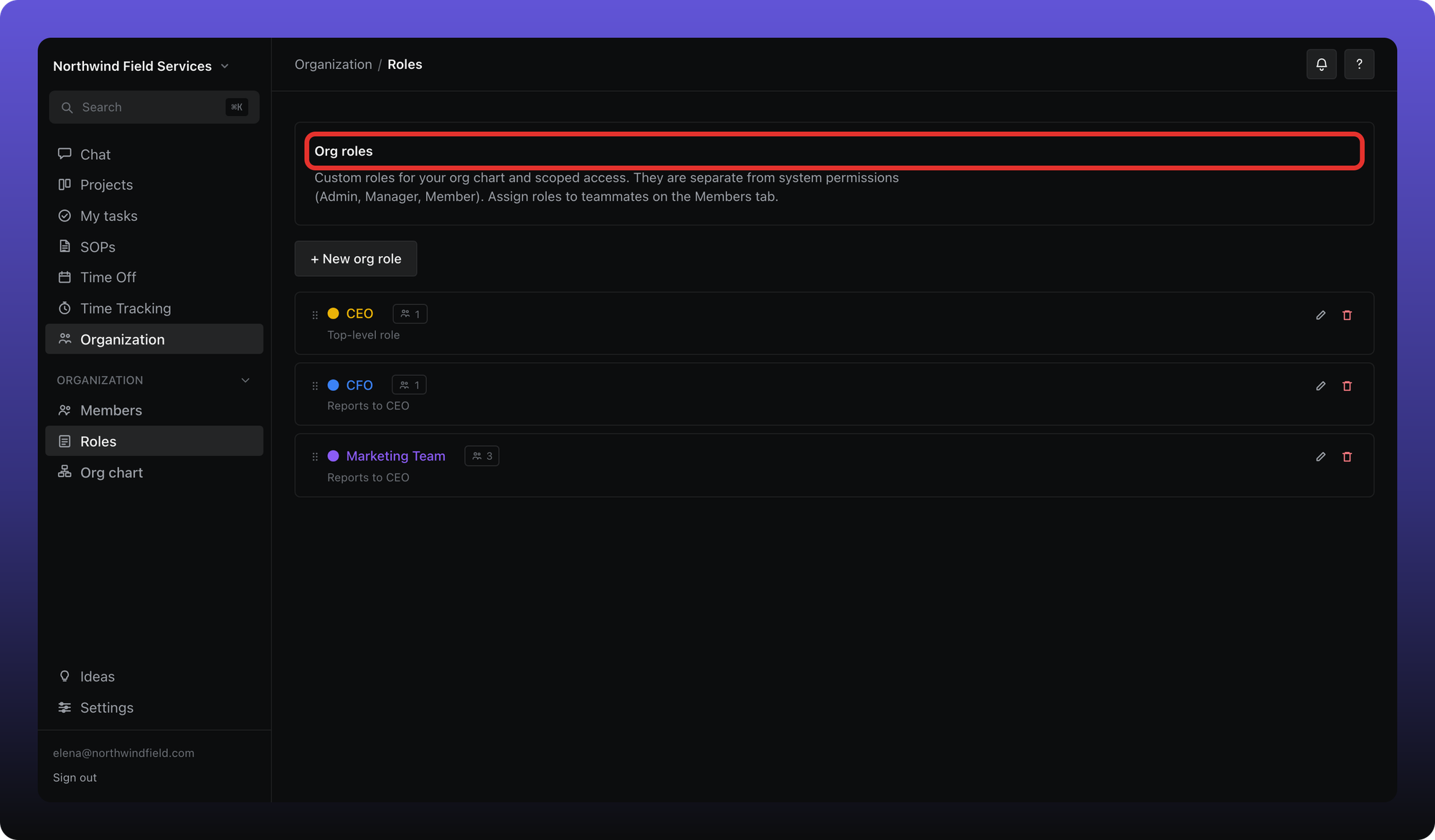The width and height of the screenshot is (1435, 840).
Task: Click the Chat speech bubble icon
Action: click(65, 154)
